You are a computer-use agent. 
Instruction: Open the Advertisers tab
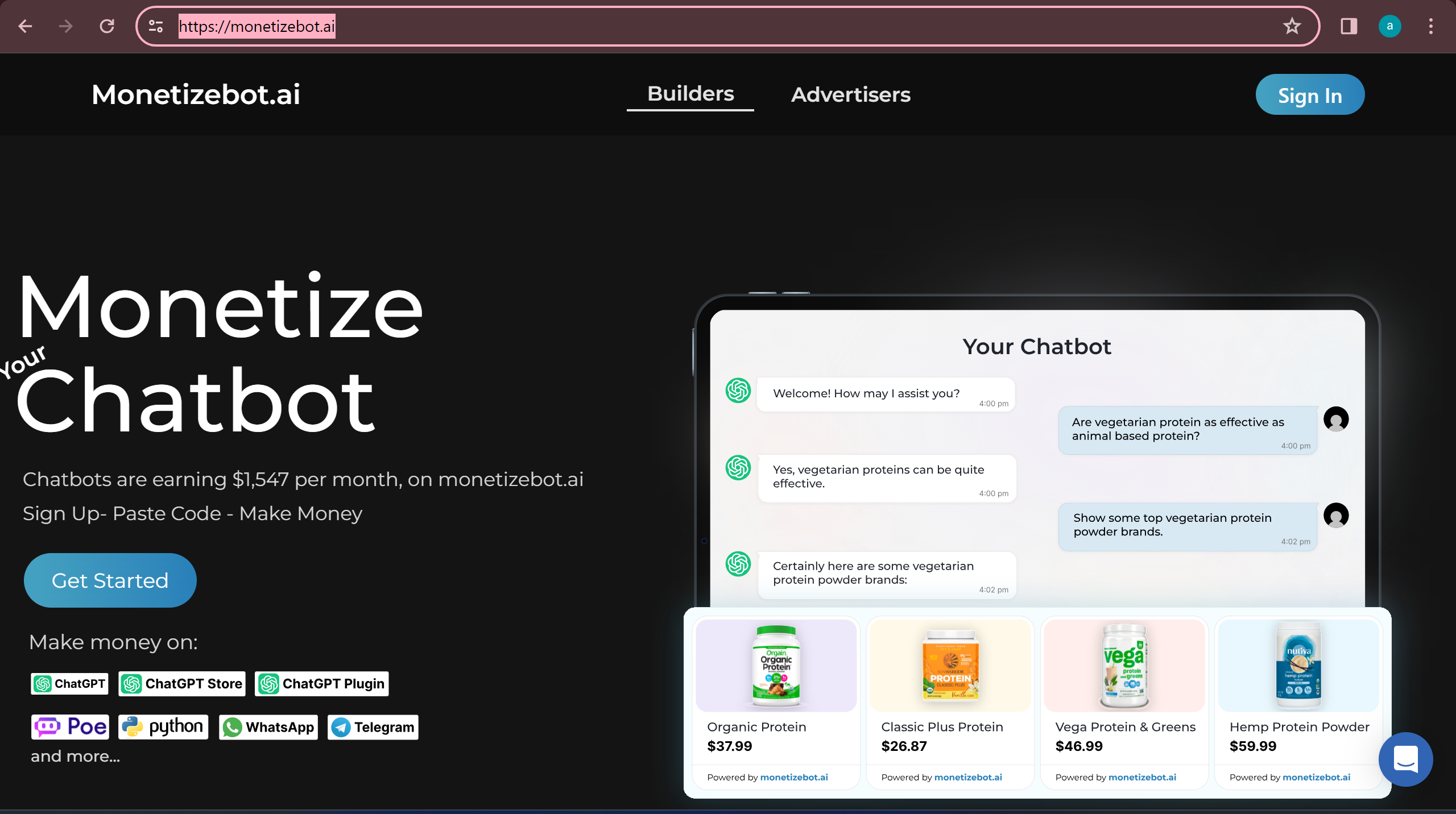click(850, 95)
